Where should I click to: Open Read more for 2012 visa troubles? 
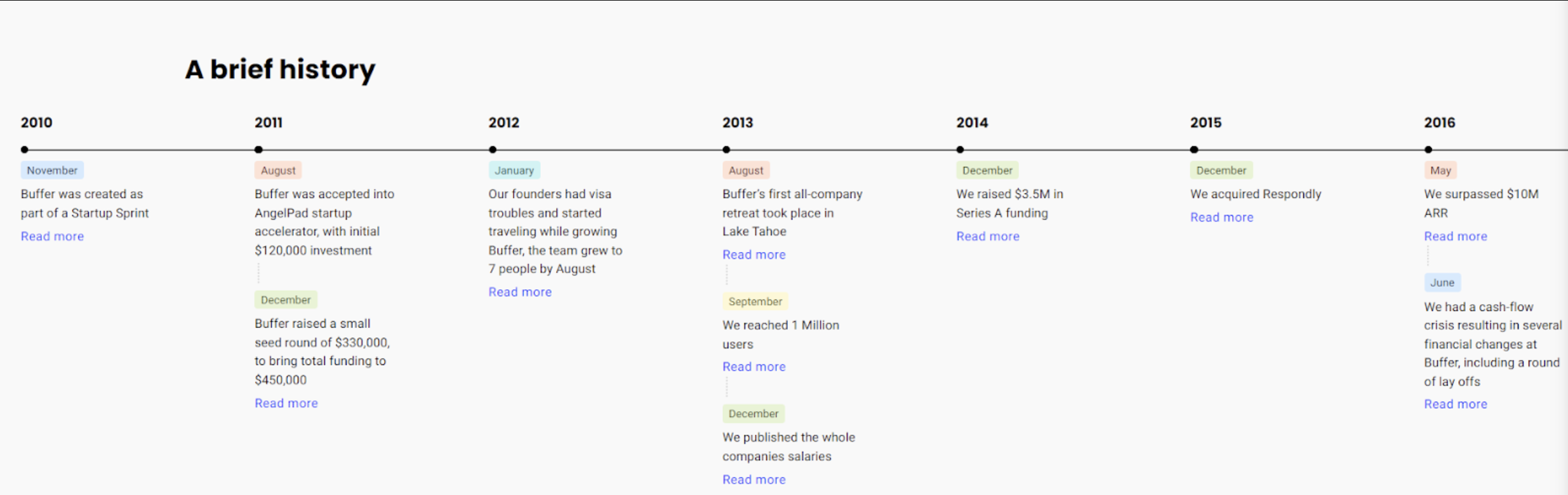pyautogui.click(x=520, y=292)
